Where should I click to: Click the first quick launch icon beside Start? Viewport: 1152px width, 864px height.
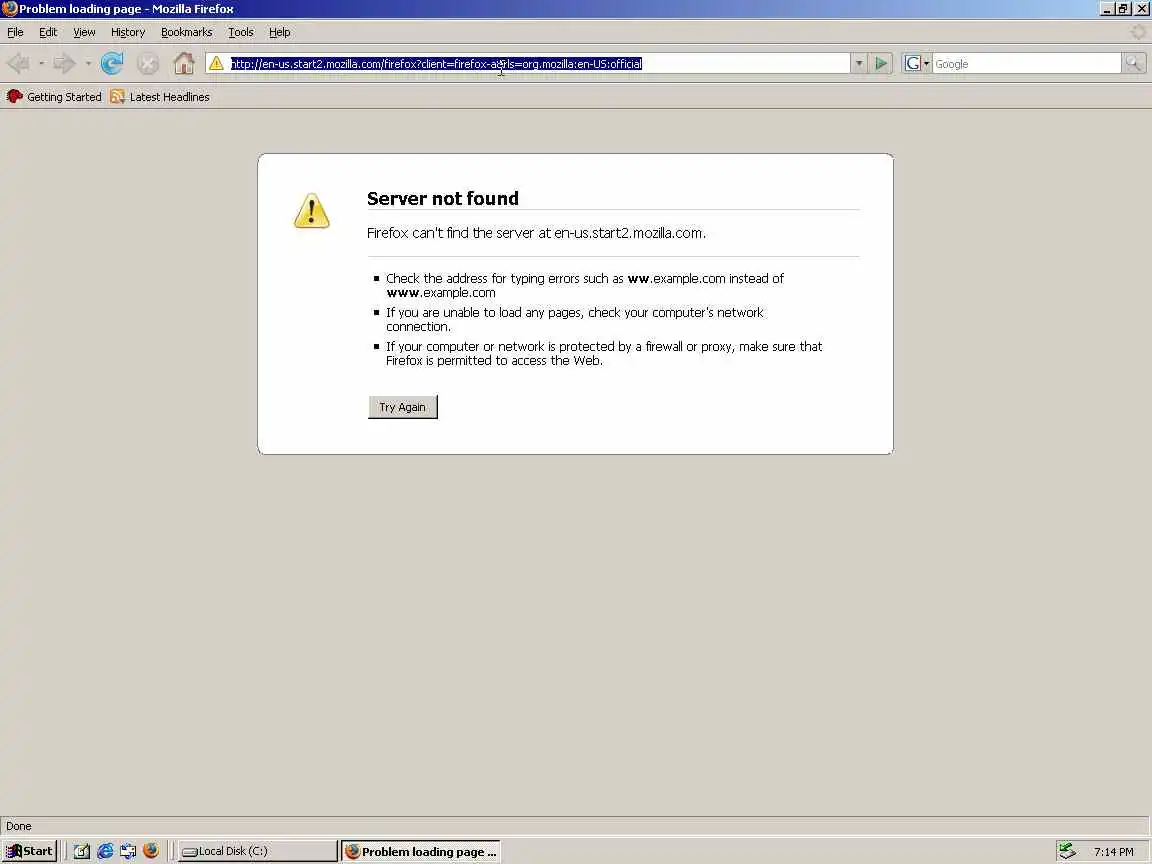pyautogui.click(x=82, y=851)
